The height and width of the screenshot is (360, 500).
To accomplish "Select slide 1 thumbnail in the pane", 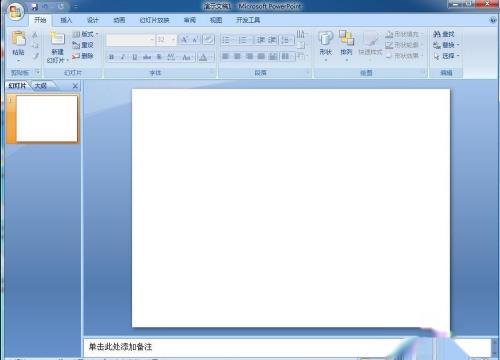I will pos(46,118).
